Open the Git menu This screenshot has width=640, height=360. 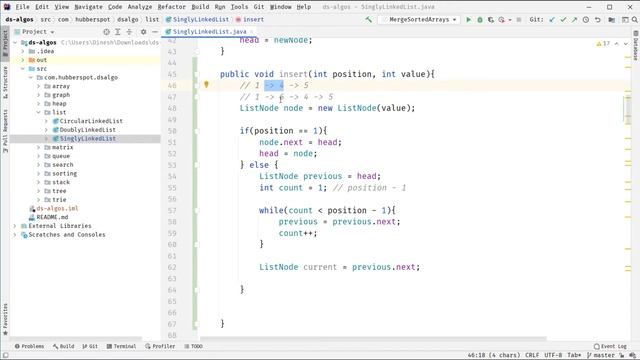(259, 7)
